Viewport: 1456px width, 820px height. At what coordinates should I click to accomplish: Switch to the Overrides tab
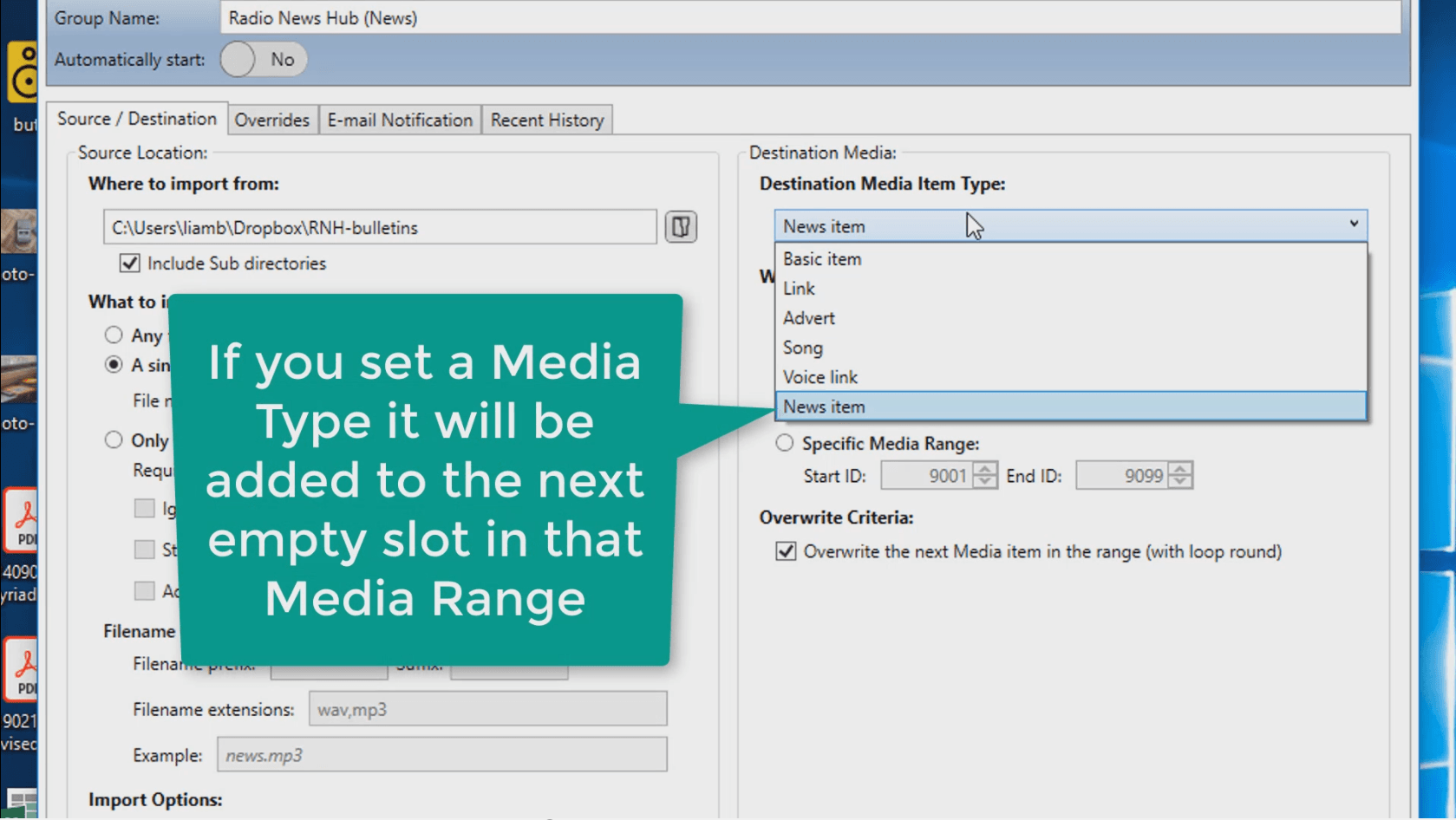271,120
